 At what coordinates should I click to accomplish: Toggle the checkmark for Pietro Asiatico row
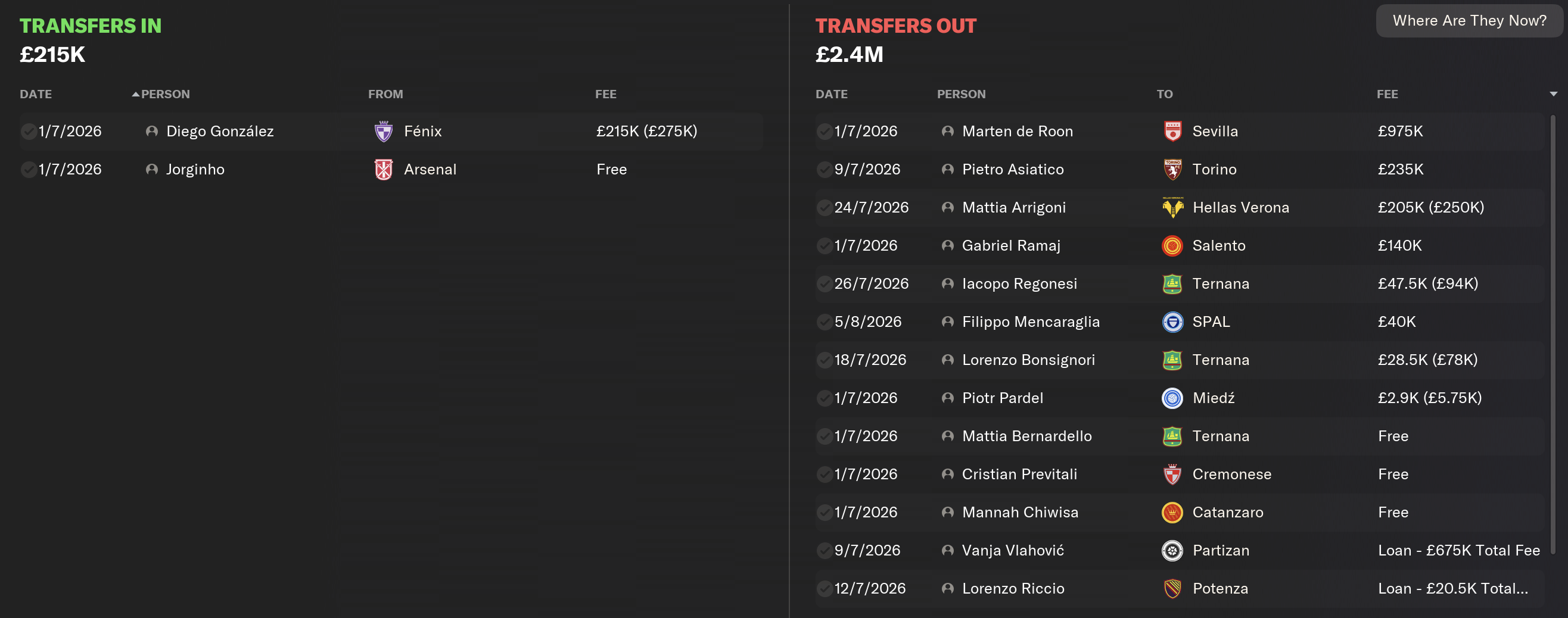tap(824, 170)
